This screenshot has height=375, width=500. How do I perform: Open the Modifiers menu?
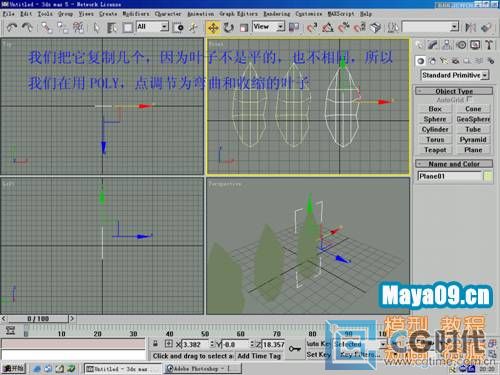(x=136, y=14)
